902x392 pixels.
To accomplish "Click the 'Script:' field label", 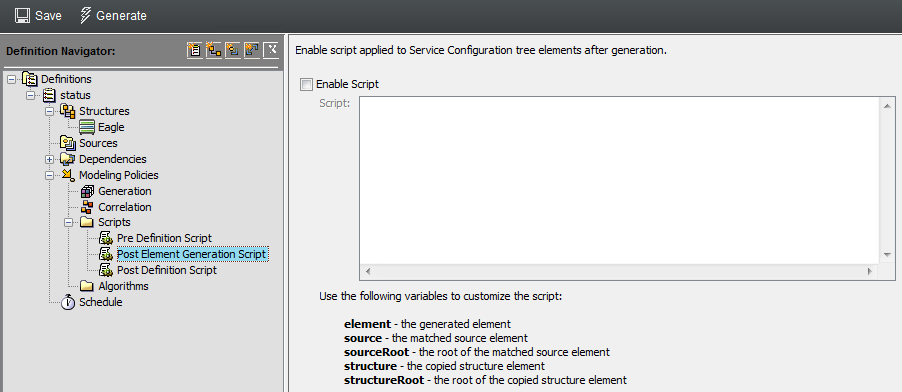I will (334, 104).
